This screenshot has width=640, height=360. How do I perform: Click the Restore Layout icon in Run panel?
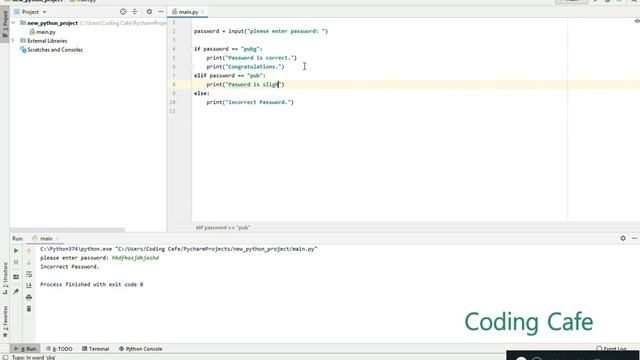(16, 277)
